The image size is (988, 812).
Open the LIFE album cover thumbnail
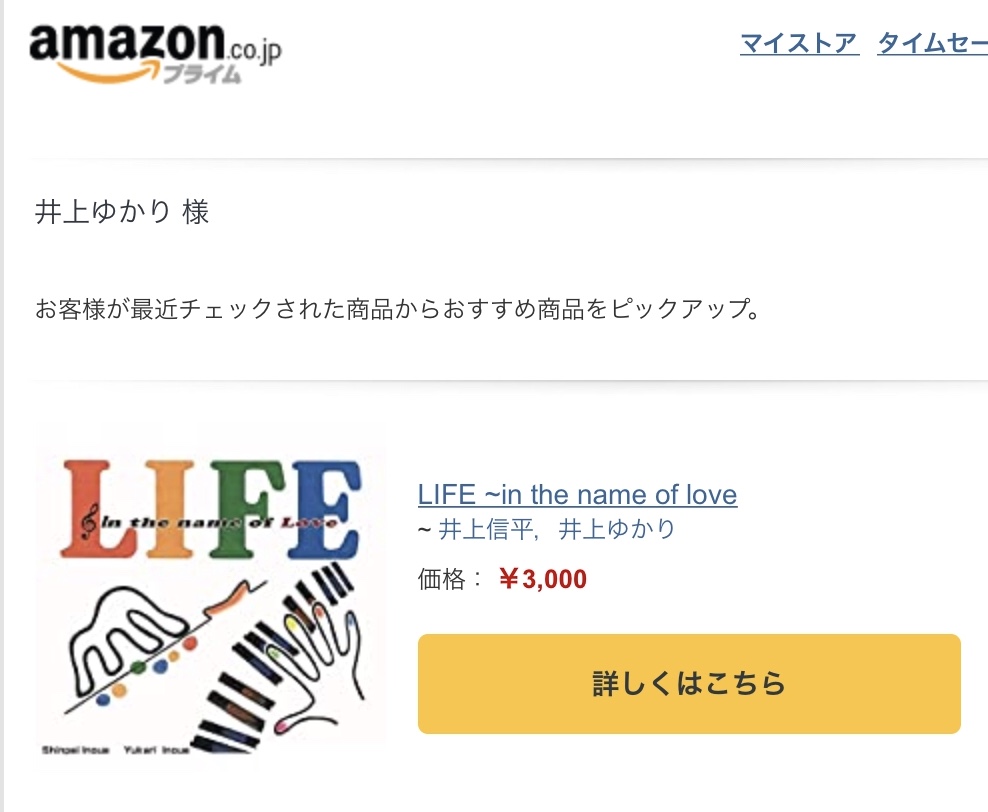coord(211,596)
